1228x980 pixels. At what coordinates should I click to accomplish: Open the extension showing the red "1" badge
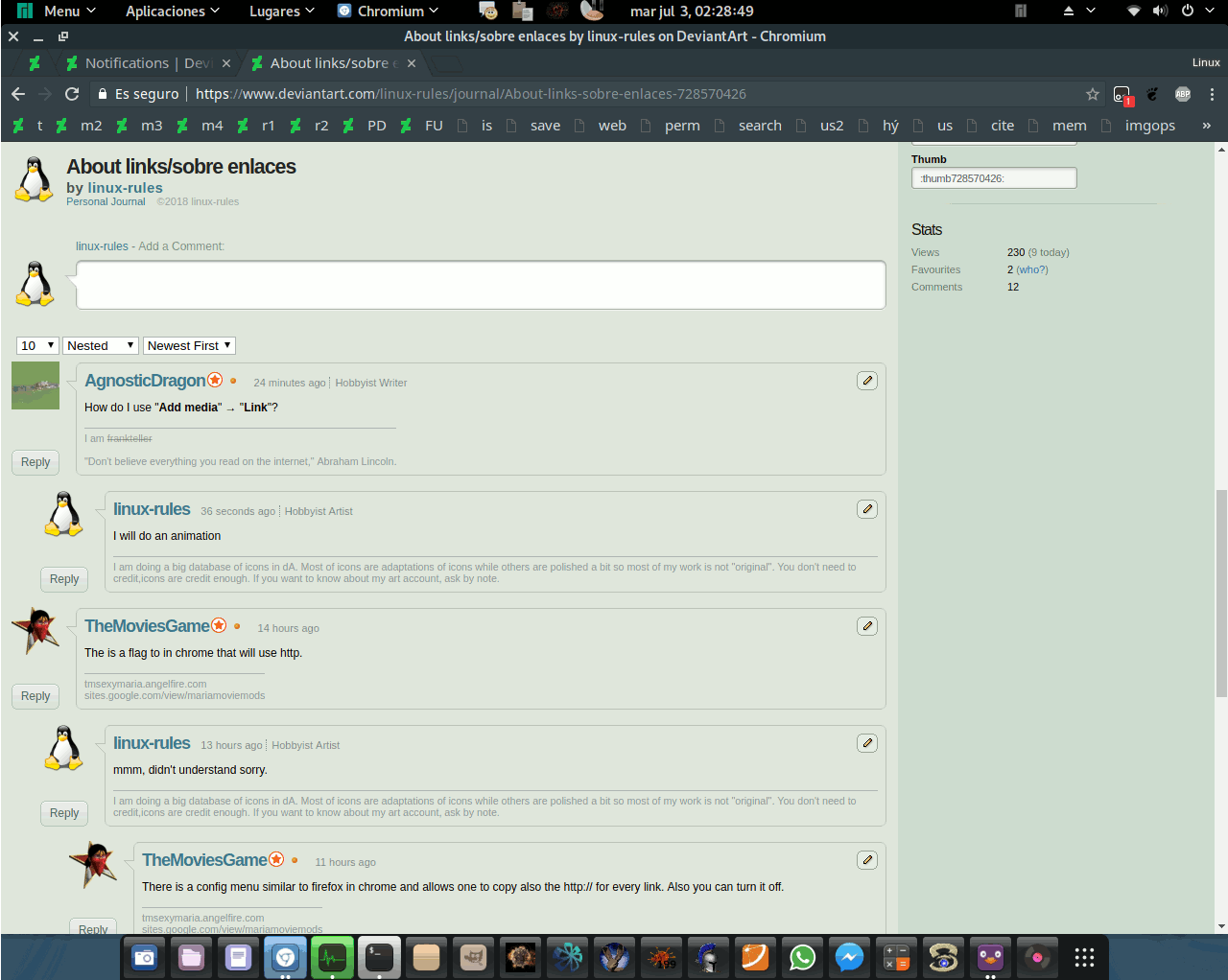coord(1122,94)
